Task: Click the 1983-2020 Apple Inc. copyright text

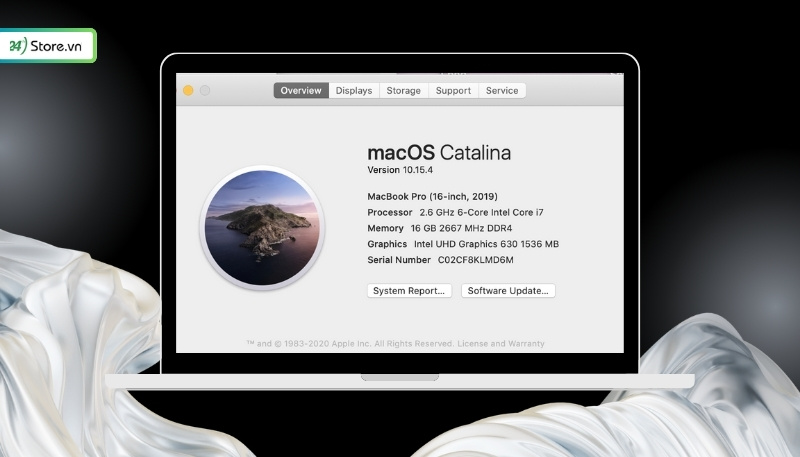Action: pos(349,344)
